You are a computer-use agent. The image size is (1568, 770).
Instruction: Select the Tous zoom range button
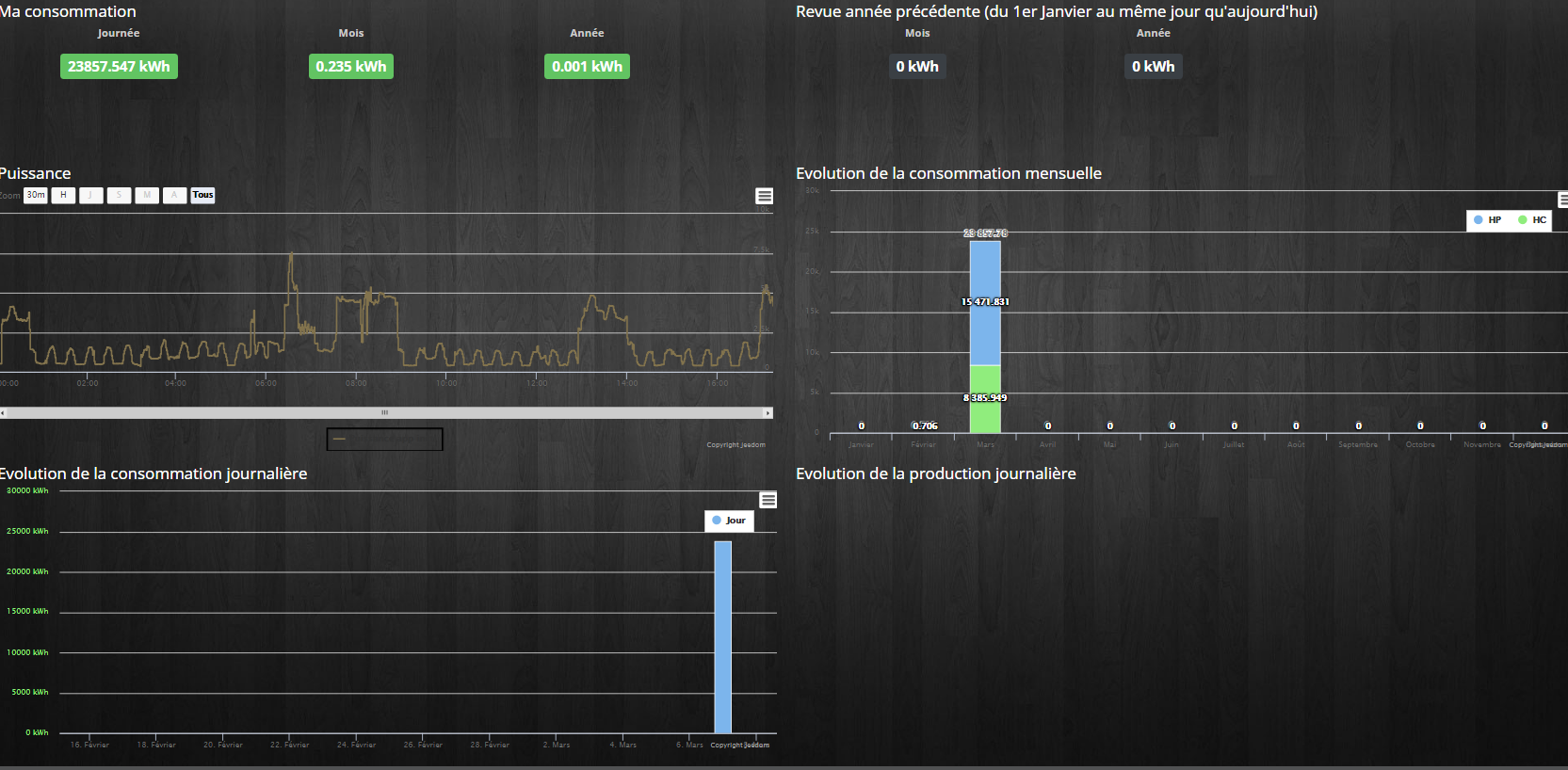tap(202, 195)
